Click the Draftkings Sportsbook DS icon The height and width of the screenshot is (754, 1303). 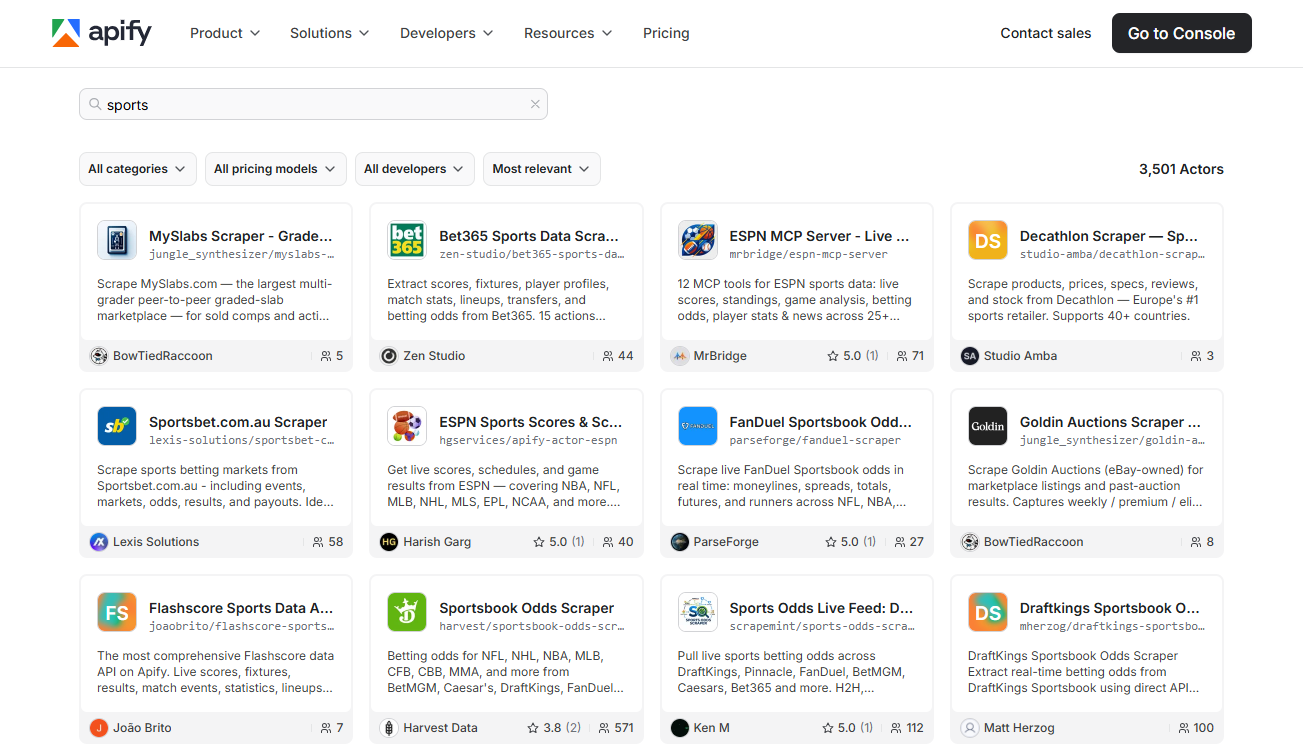tap(988, 612)
